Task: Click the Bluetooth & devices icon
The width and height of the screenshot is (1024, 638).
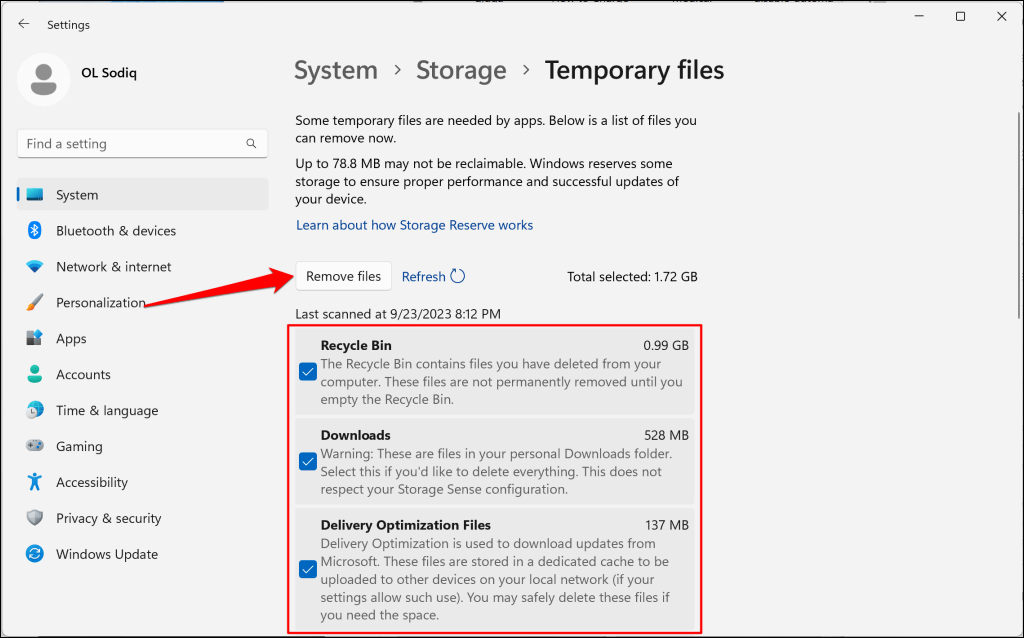Action: pos(35,231)
